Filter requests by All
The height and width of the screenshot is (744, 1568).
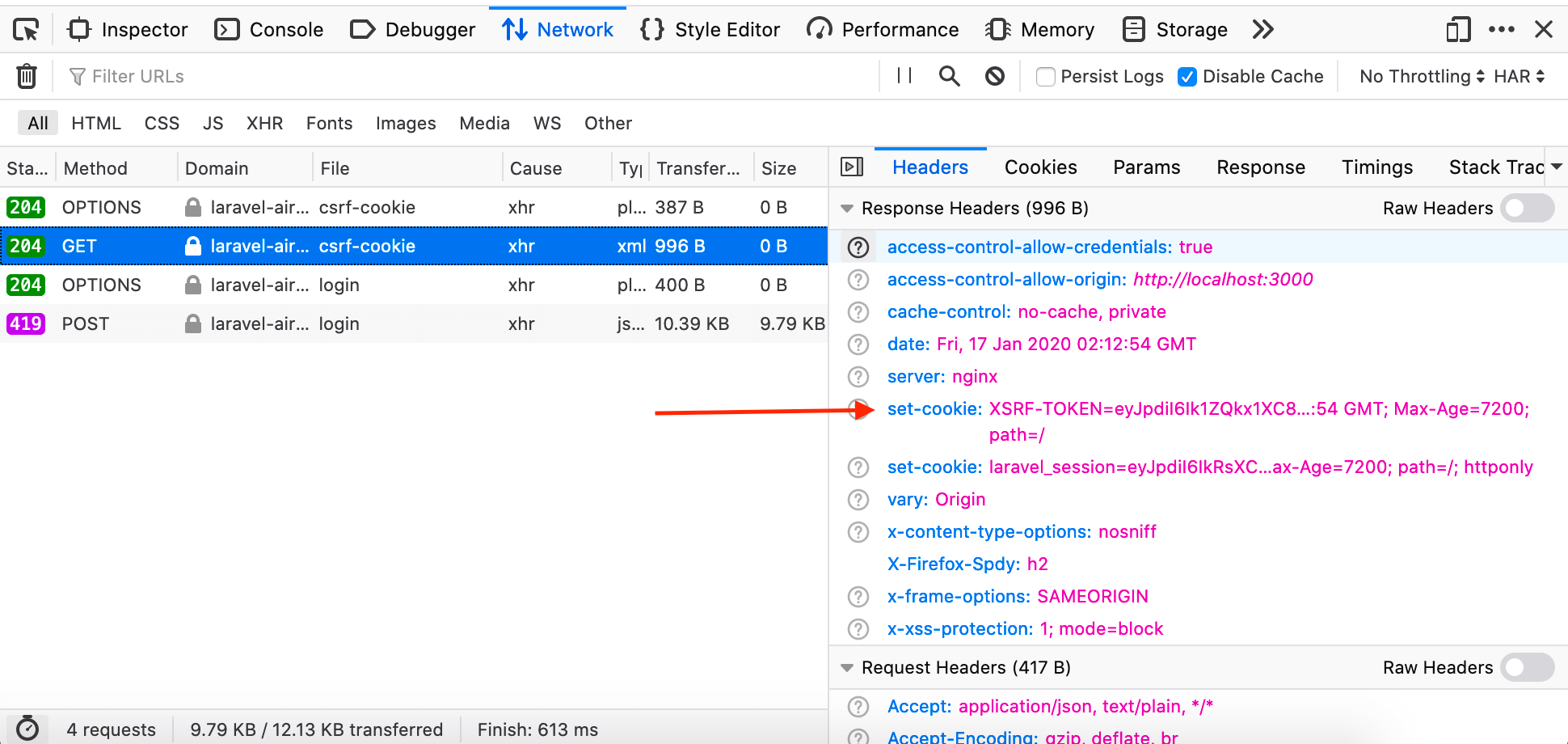tap(38, 123)
